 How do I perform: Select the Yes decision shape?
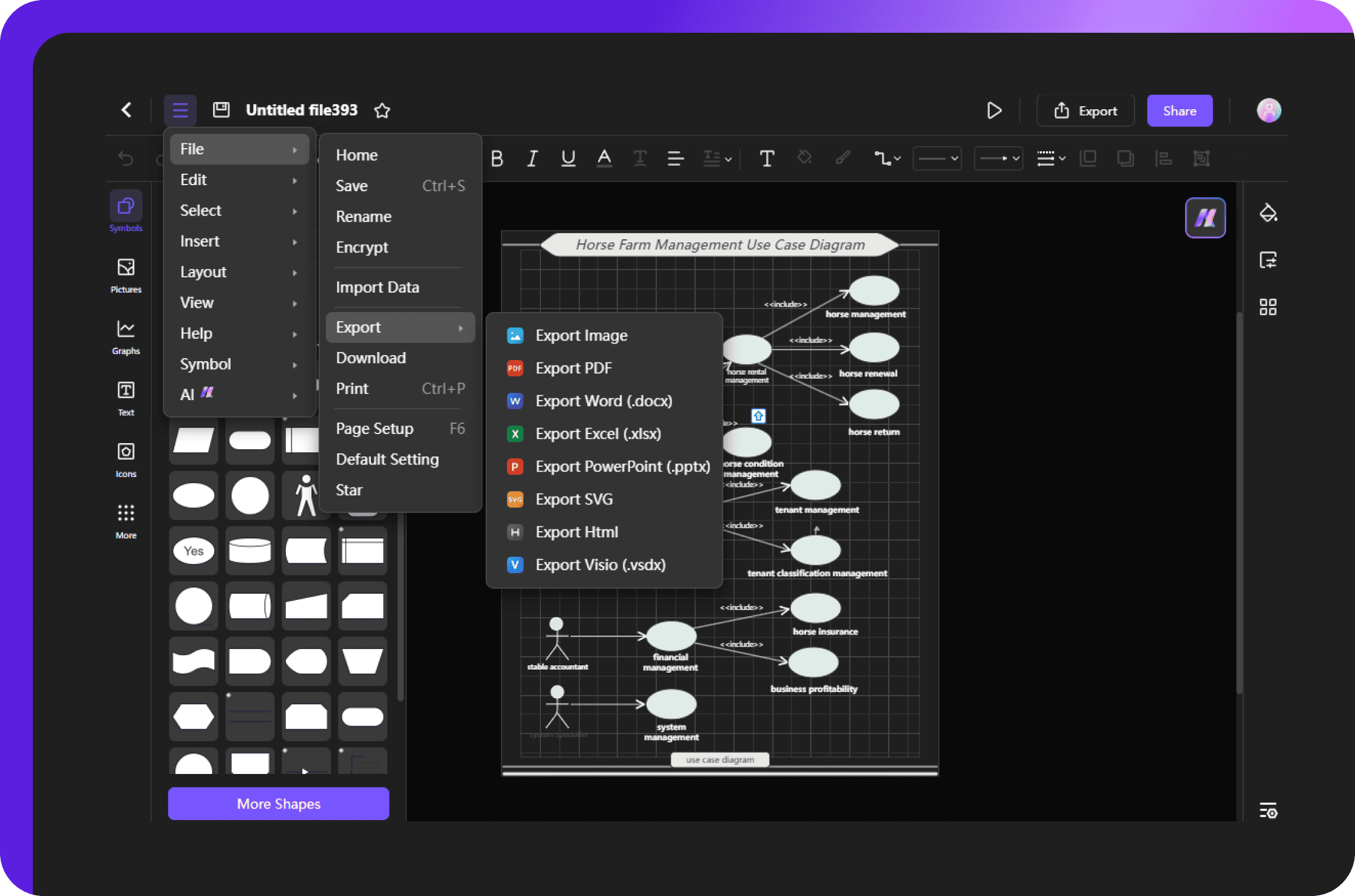[x=194, y=551]
